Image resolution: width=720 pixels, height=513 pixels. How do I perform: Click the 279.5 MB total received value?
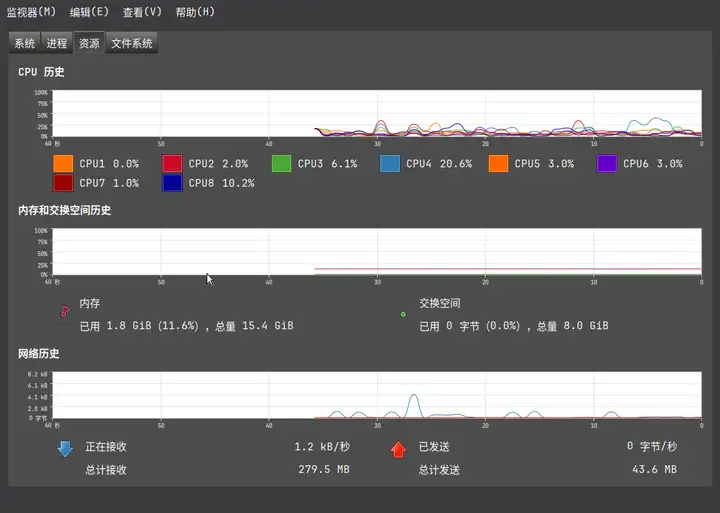point(324,469)
